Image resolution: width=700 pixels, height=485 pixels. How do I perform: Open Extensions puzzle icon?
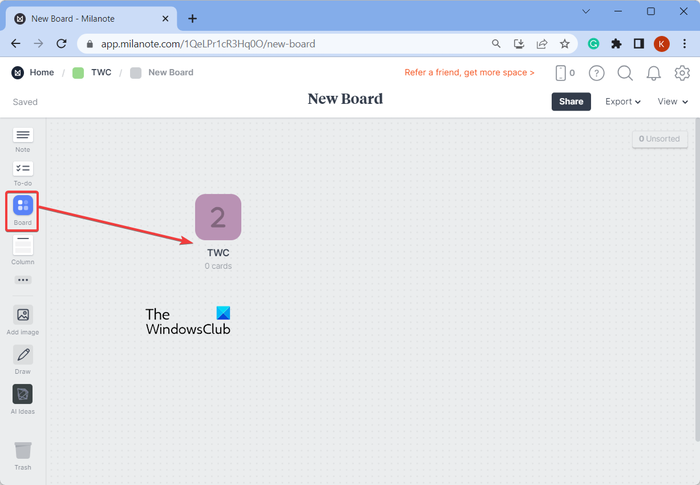pos(616,44)
